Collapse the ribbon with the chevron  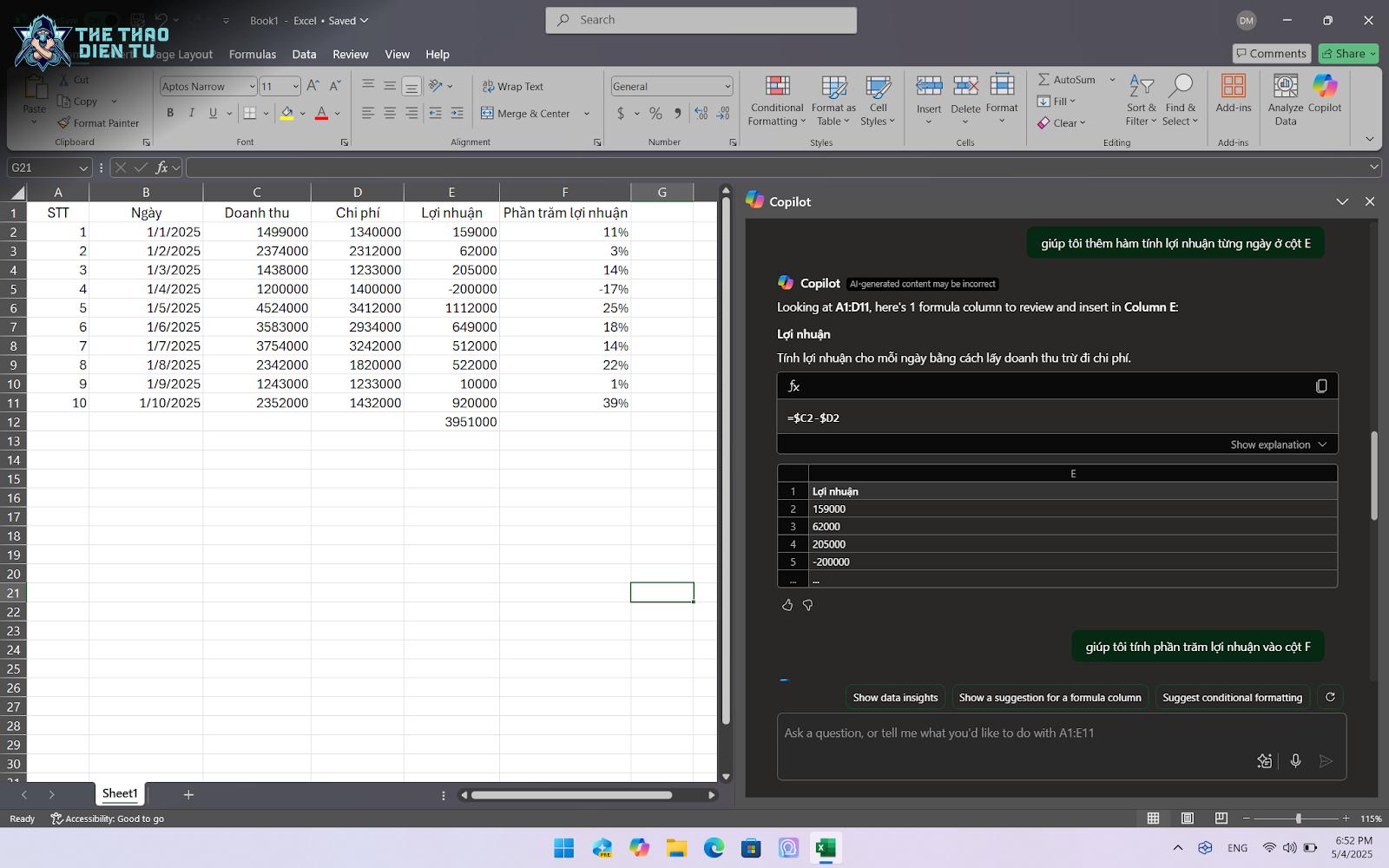pos(1369,139)
